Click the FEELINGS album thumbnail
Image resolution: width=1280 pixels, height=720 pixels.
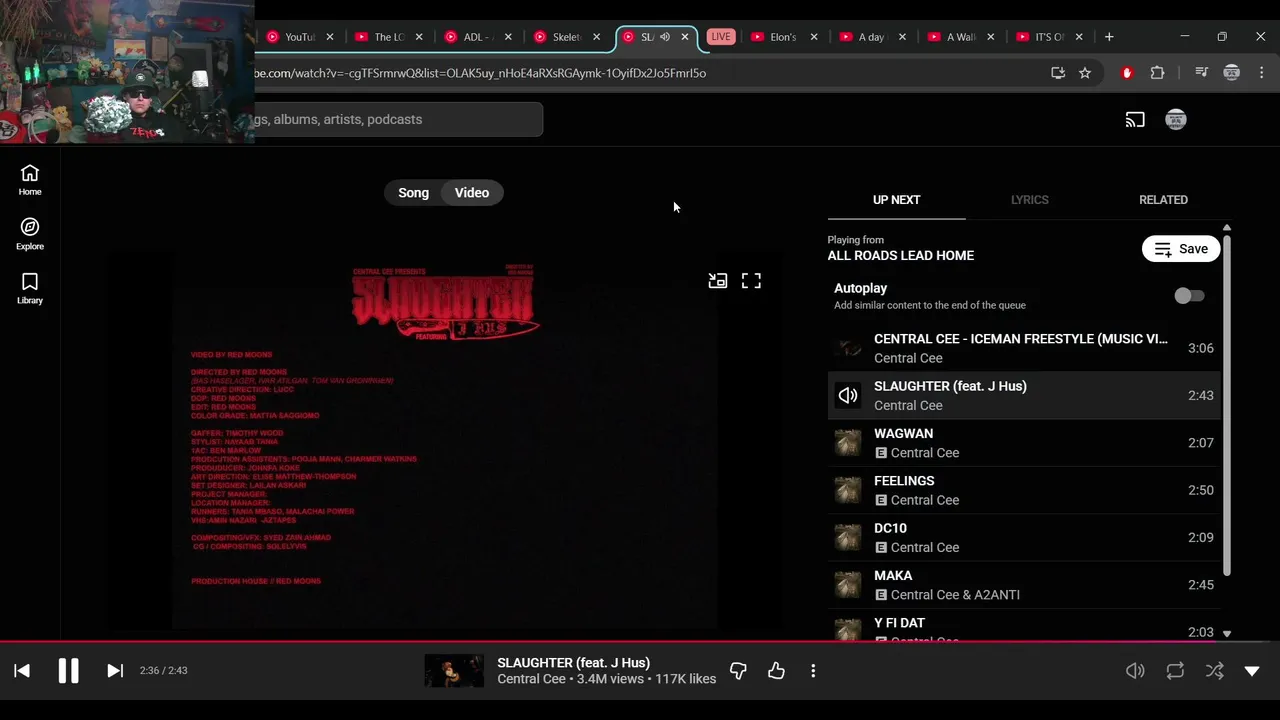[848, 490]
